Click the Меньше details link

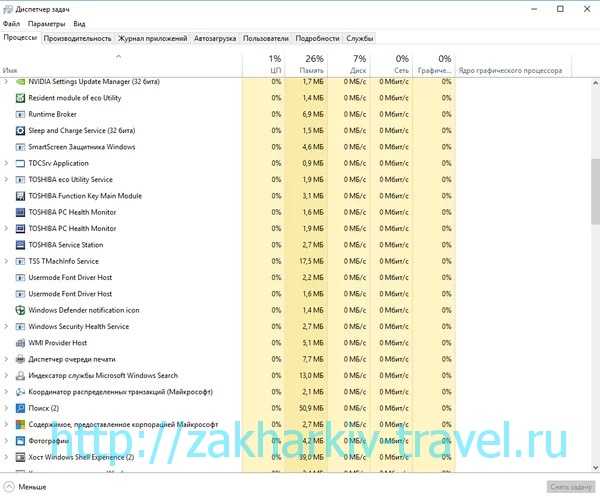[33, 487]
